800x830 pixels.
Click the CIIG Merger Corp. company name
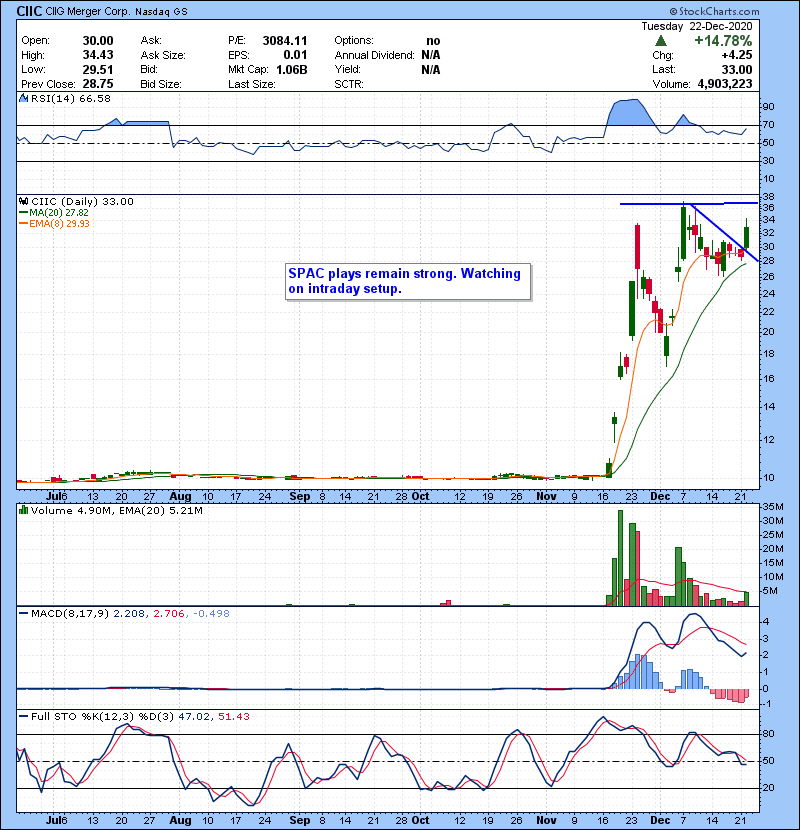[87, 11]
